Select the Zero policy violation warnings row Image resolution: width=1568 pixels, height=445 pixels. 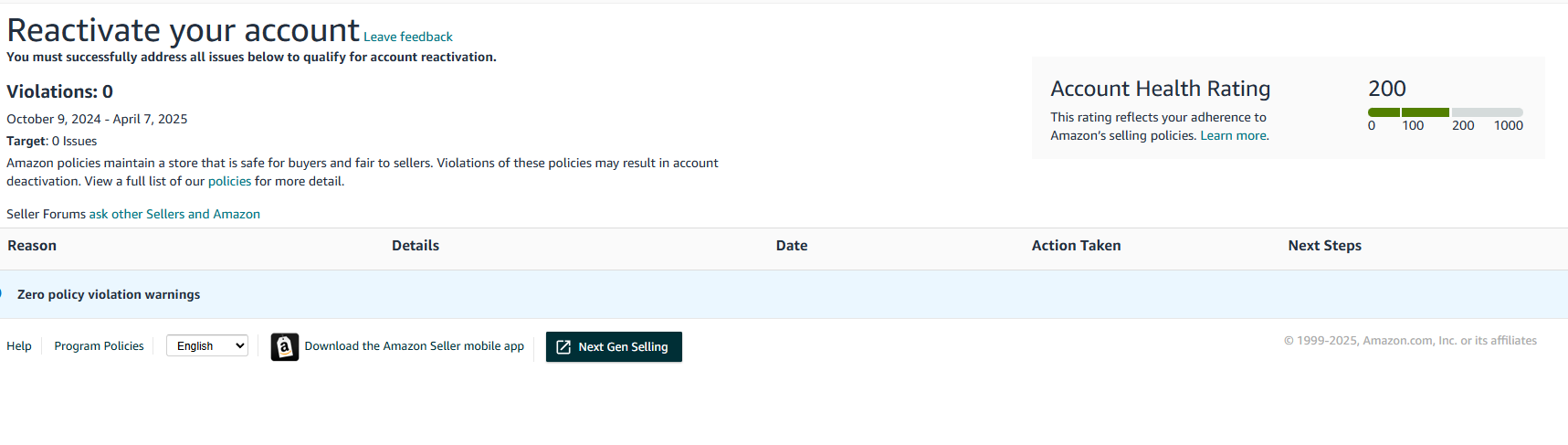(x=784, y=294)
